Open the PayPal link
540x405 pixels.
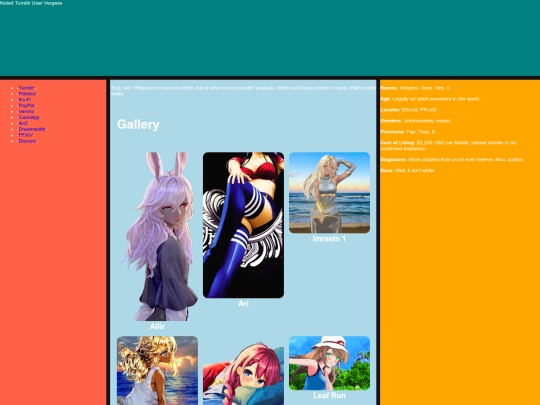pos(27,106)
